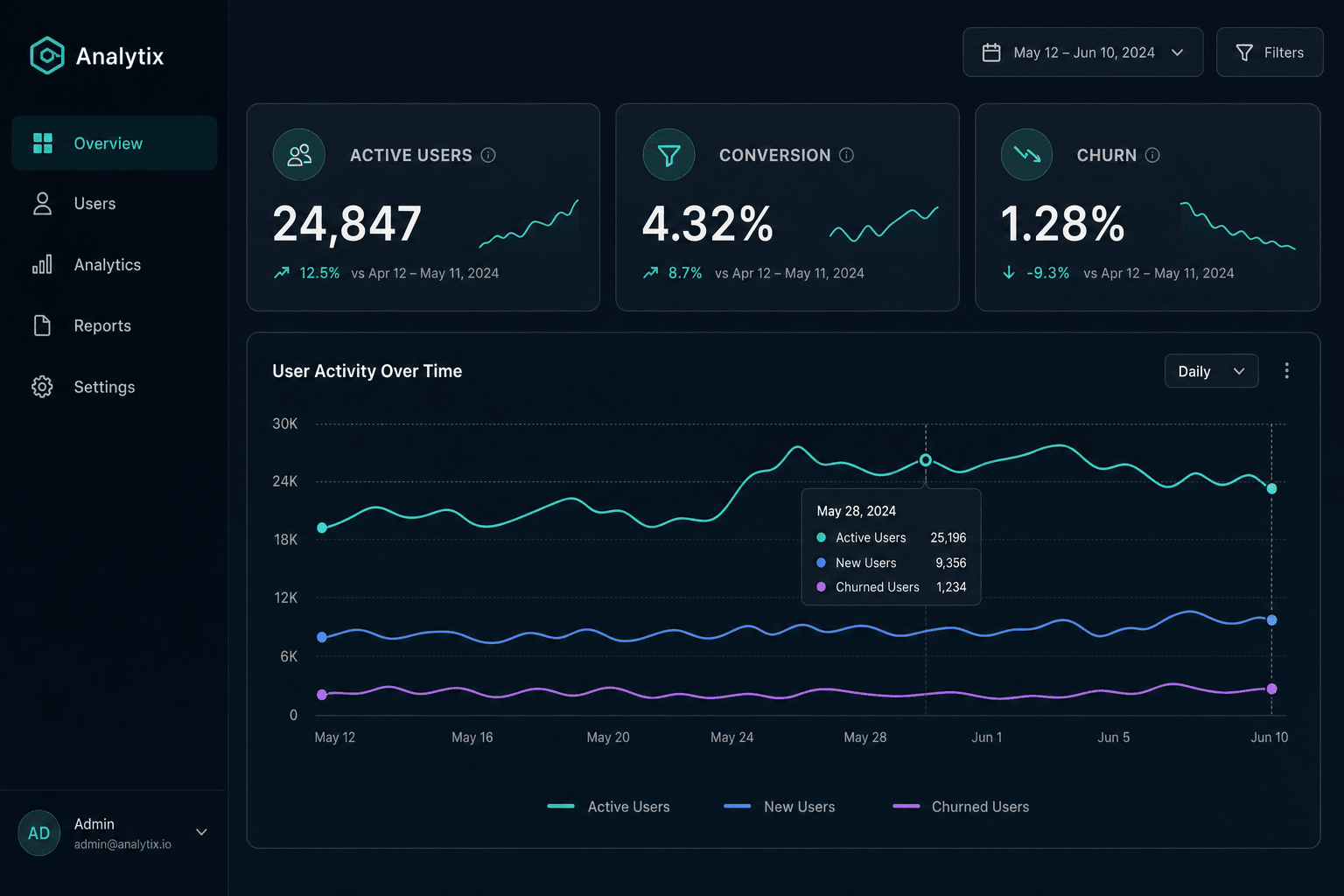Viewport: 1344px width, 896px height.
Task: Navigate to Settings in sidebar
Action: (115, 387)
